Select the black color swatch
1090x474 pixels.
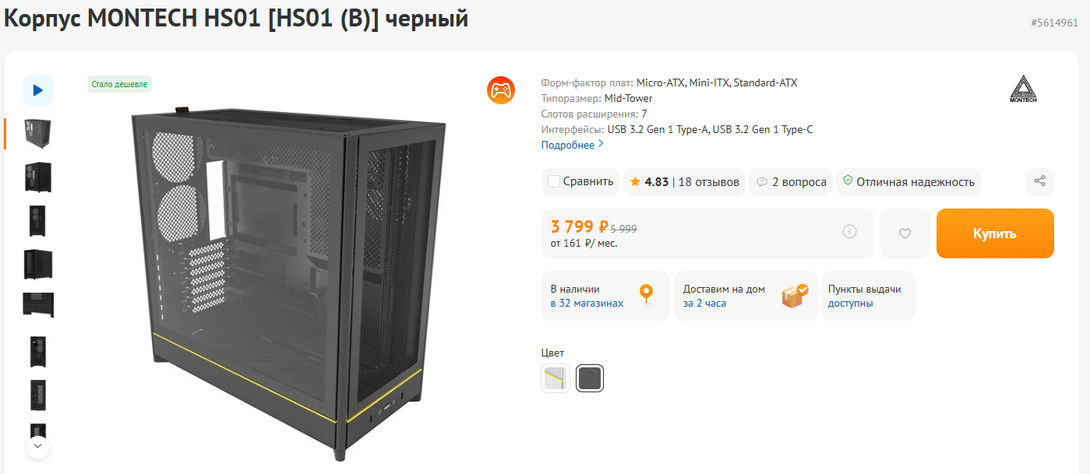(590, 378)
